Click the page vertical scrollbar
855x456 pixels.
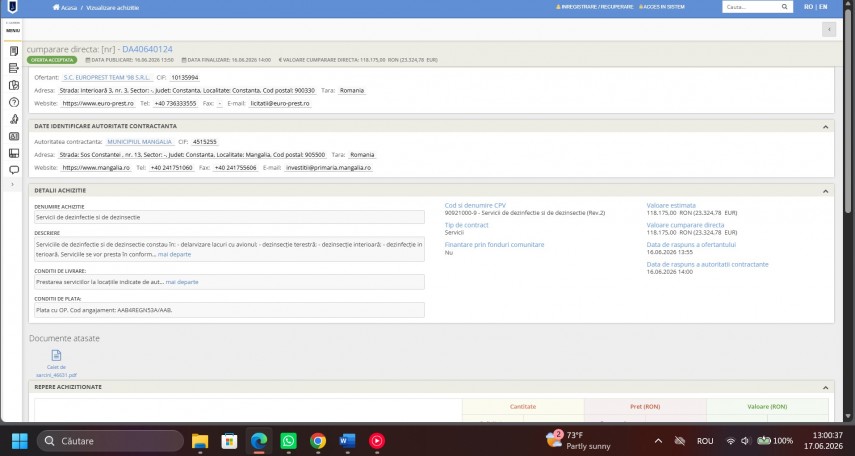tap(848, 109)
